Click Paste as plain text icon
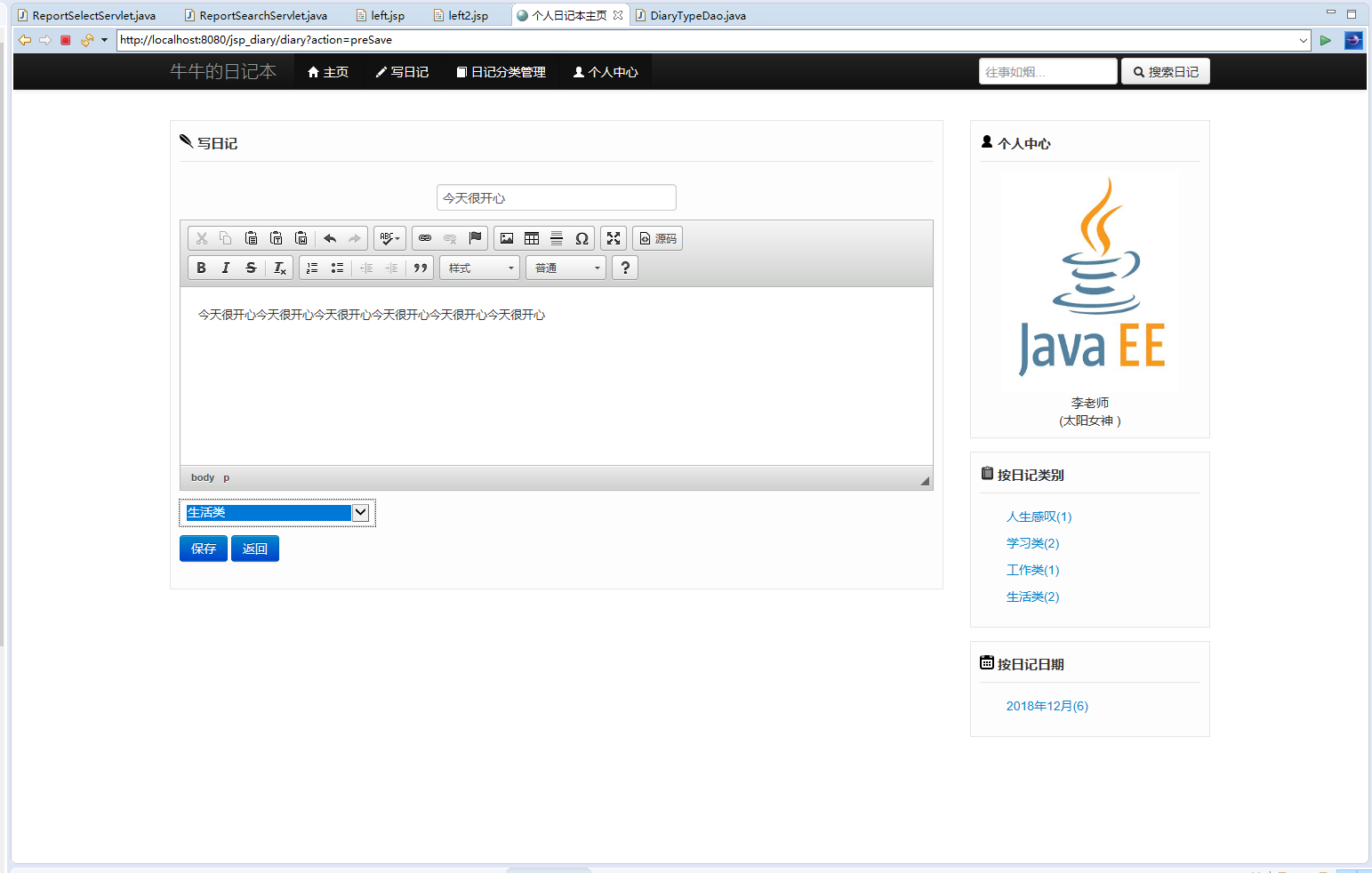 pos(276,238)
